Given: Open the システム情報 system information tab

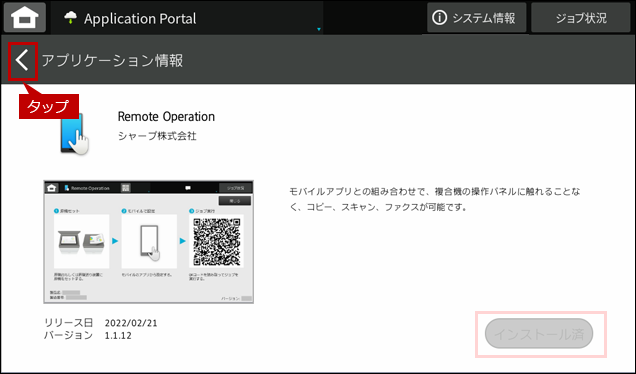Looking at the screenshot, I should (477, 18).
